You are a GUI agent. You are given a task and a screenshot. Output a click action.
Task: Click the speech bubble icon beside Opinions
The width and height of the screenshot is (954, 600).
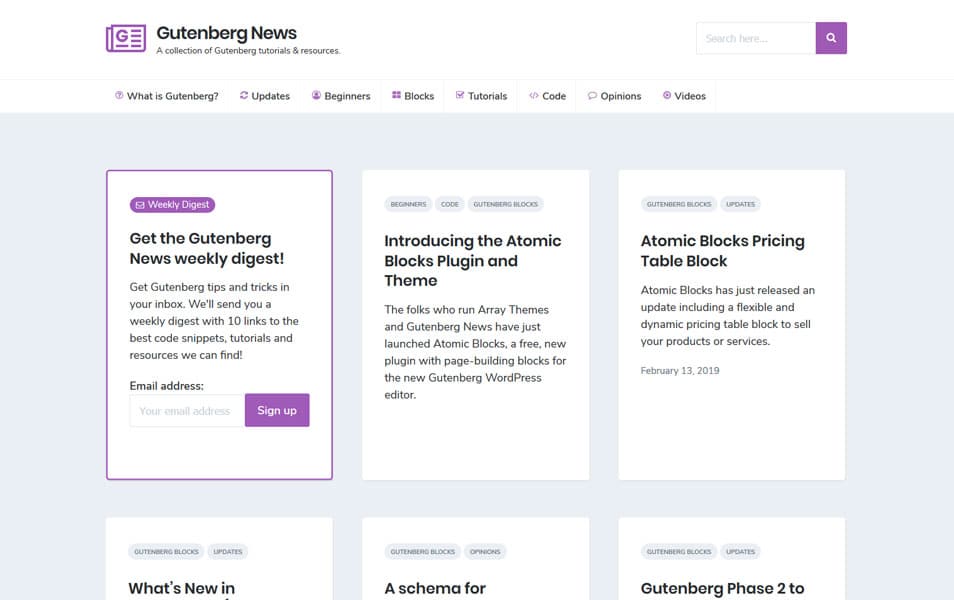592,96
